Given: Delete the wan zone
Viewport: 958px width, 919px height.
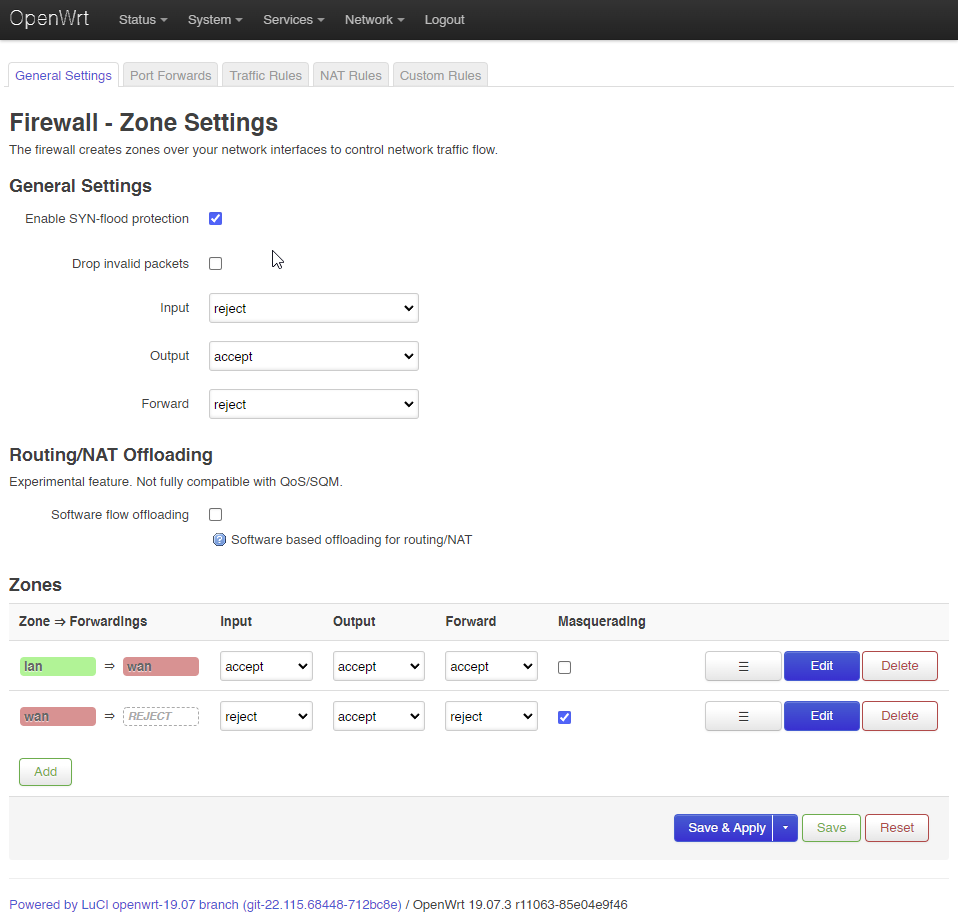Looking at the screenshot, I should [x=900, y=716].
